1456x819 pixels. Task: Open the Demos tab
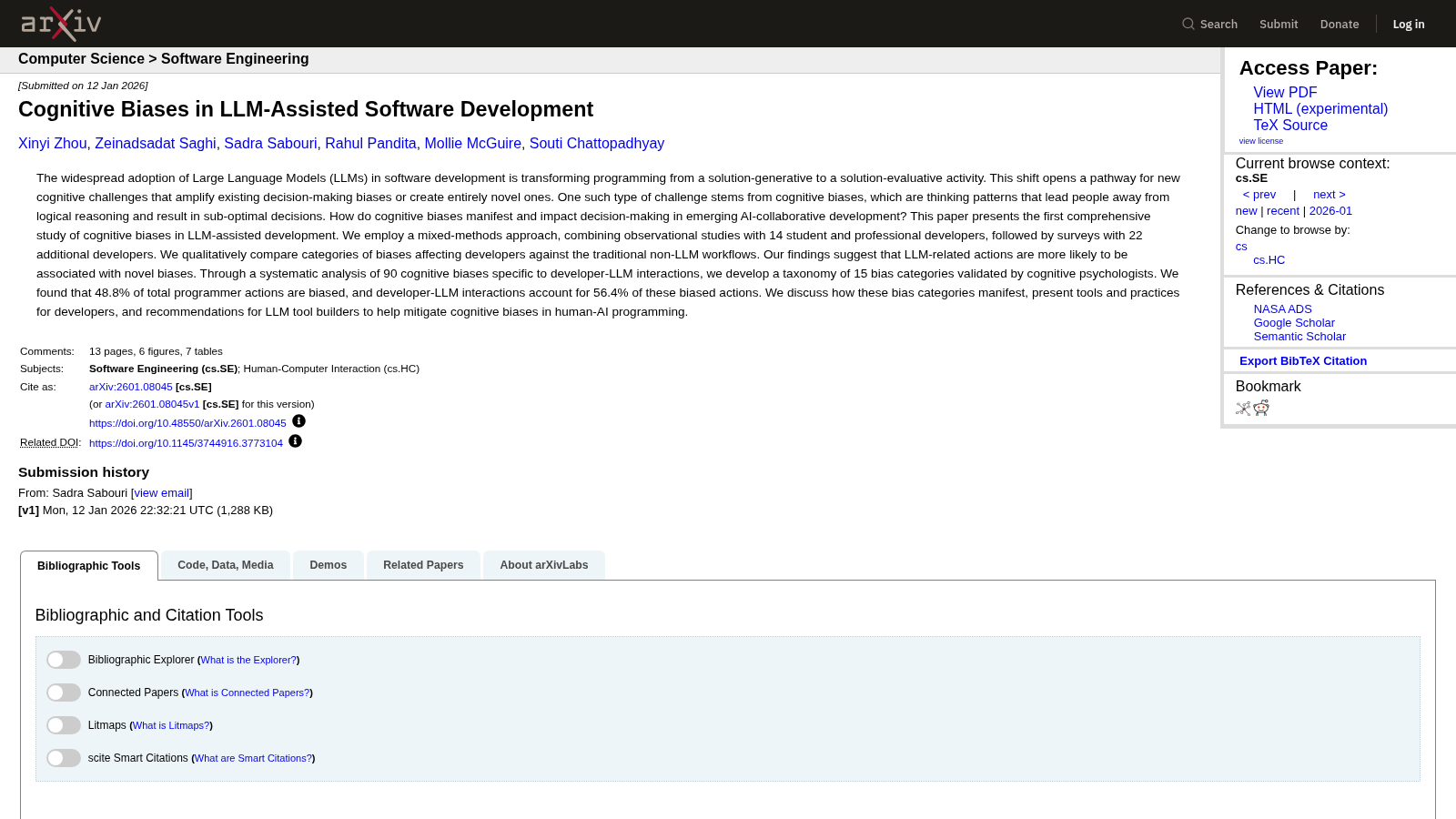(329, 565)
